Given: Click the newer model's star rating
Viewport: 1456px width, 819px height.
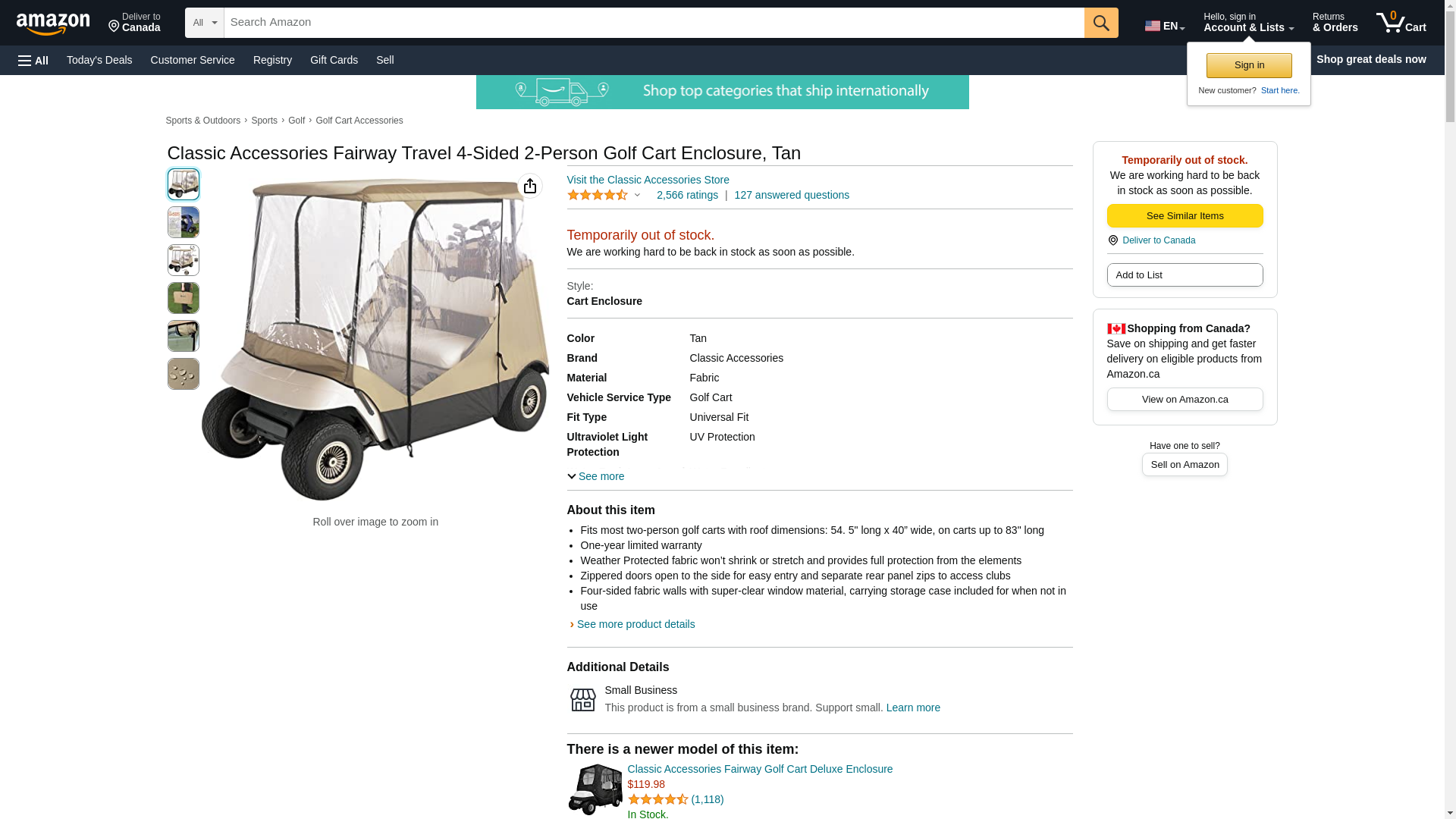Looking at the screenshot, I should 658,799.
